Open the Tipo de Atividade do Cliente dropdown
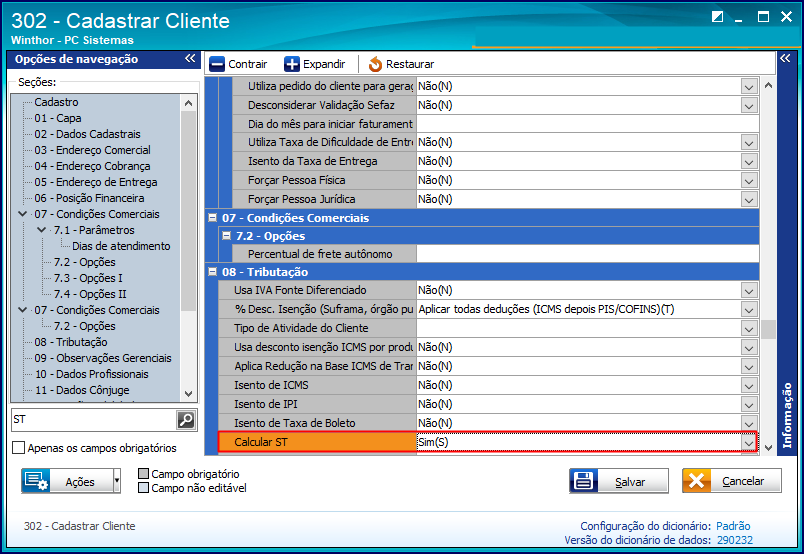 click(749, 328)
